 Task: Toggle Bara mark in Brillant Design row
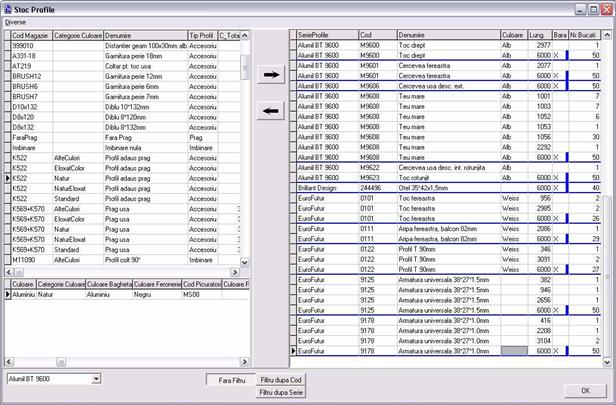pos(559,187)
